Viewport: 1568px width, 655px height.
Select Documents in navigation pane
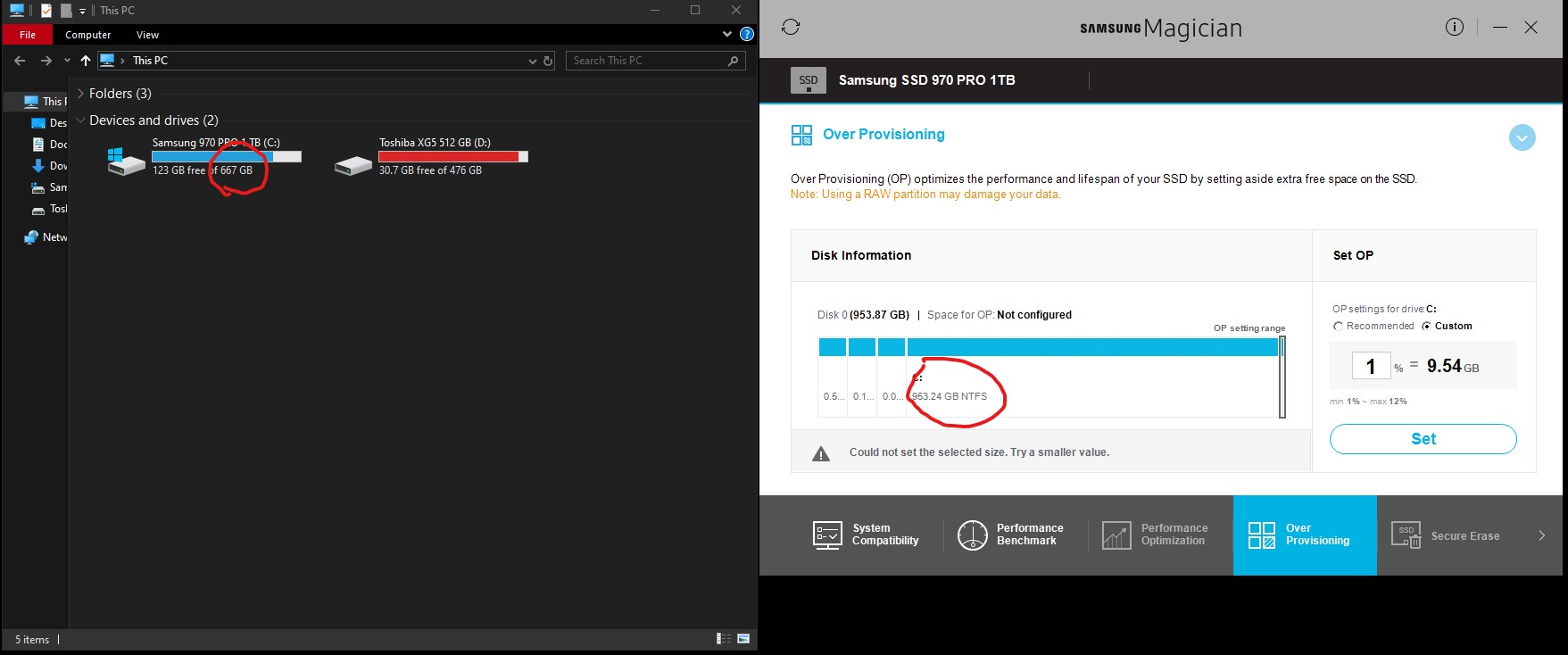(x=49, y=145)
